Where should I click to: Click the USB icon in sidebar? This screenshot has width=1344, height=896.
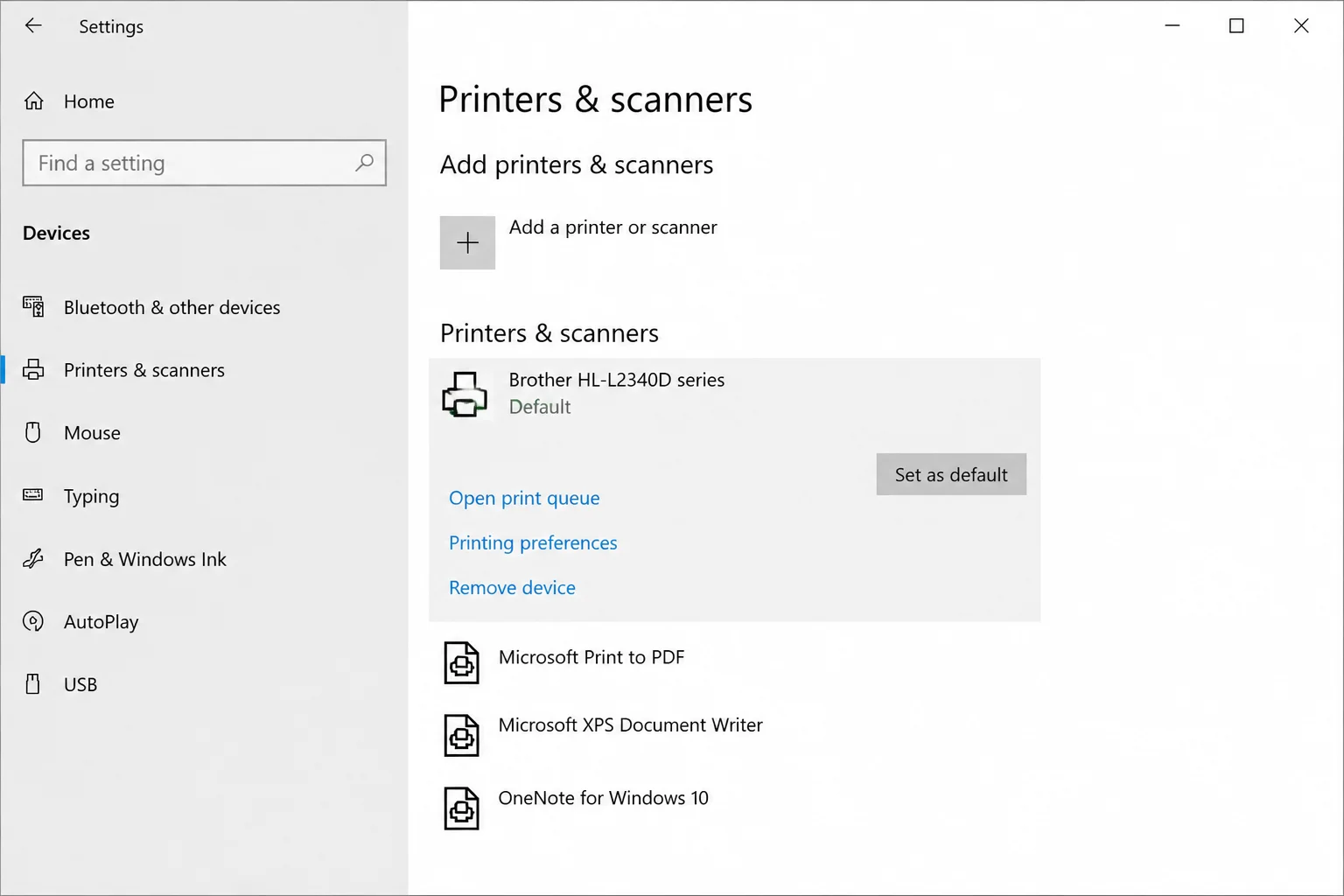[x=33, y=684]
